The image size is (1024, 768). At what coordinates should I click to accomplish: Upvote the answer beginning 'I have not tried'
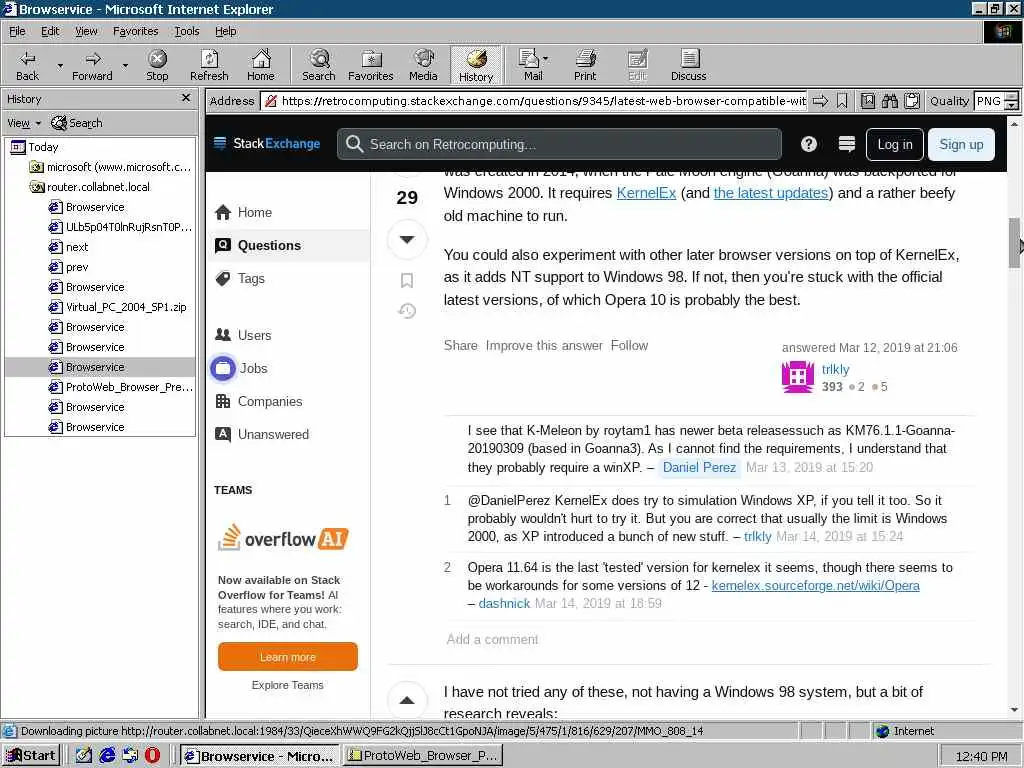[x=407, y=700]
